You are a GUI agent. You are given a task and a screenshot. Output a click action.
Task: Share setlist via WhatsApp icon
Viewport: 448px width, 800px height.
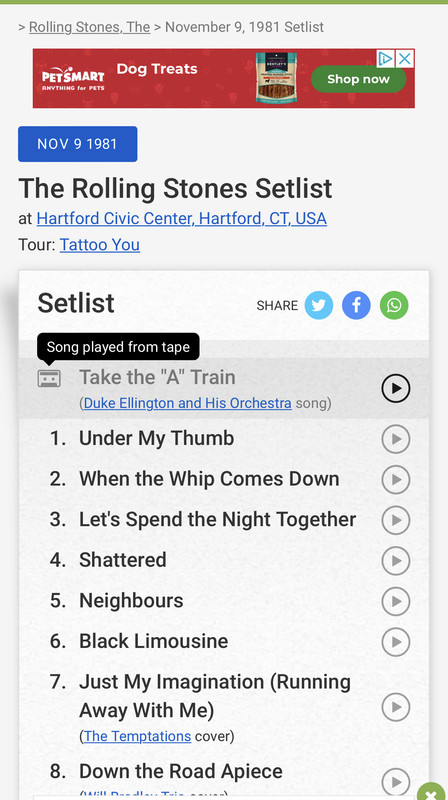click(x=394, y=305)
